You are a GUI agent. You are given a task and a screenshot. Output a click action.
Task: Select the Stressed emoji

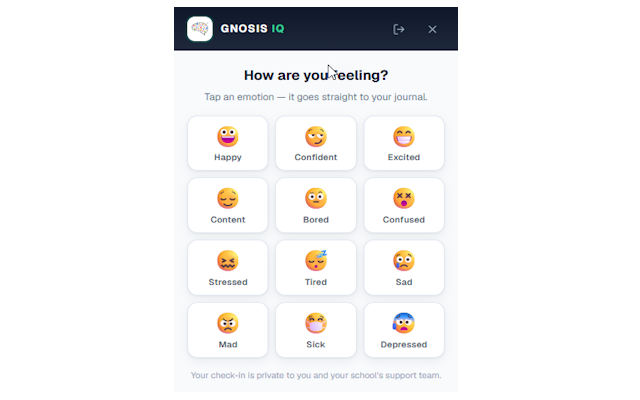pos(228,261)
